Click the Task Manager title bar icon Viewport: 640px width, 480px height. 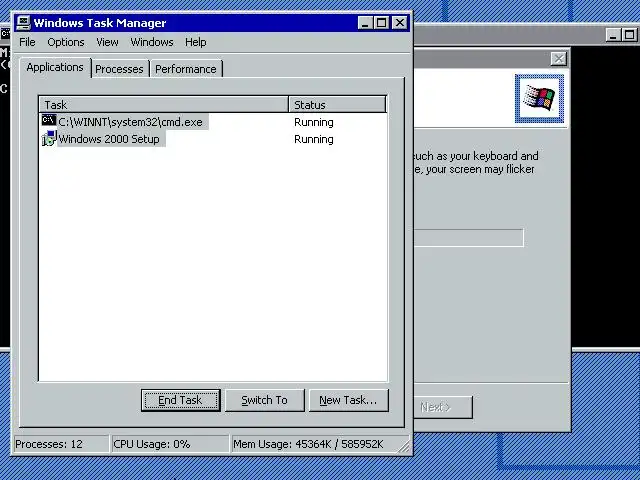tap(23, 23)
